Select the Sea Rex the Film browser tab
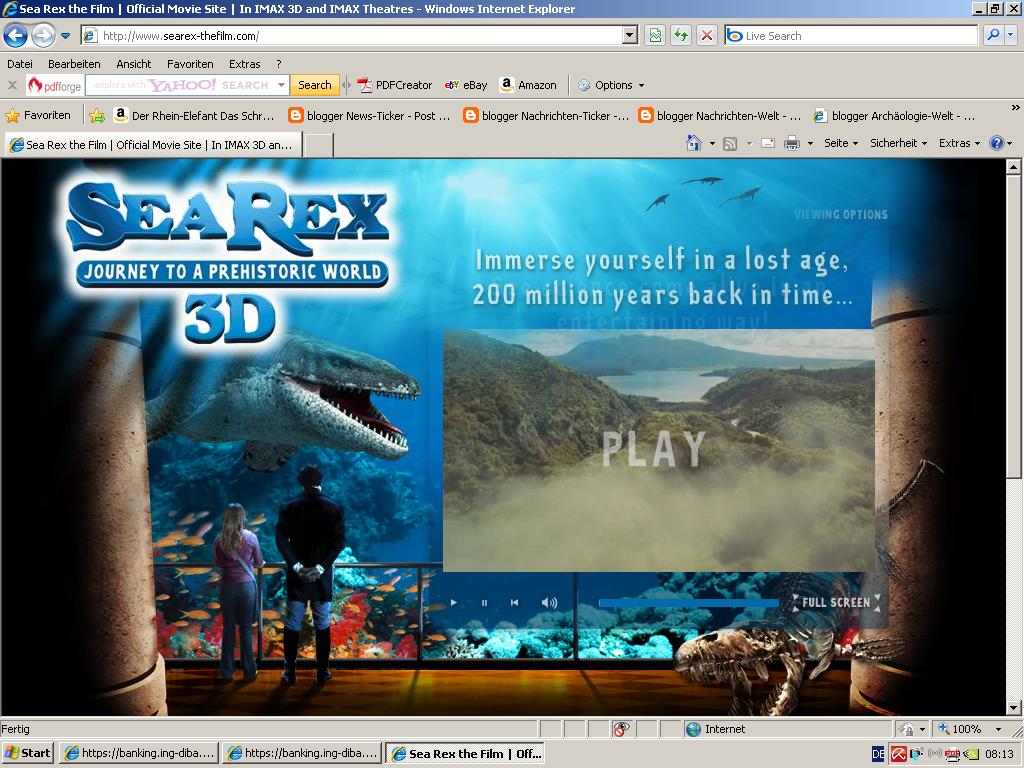Screen dimensions: 1024x768 point(150,143)
